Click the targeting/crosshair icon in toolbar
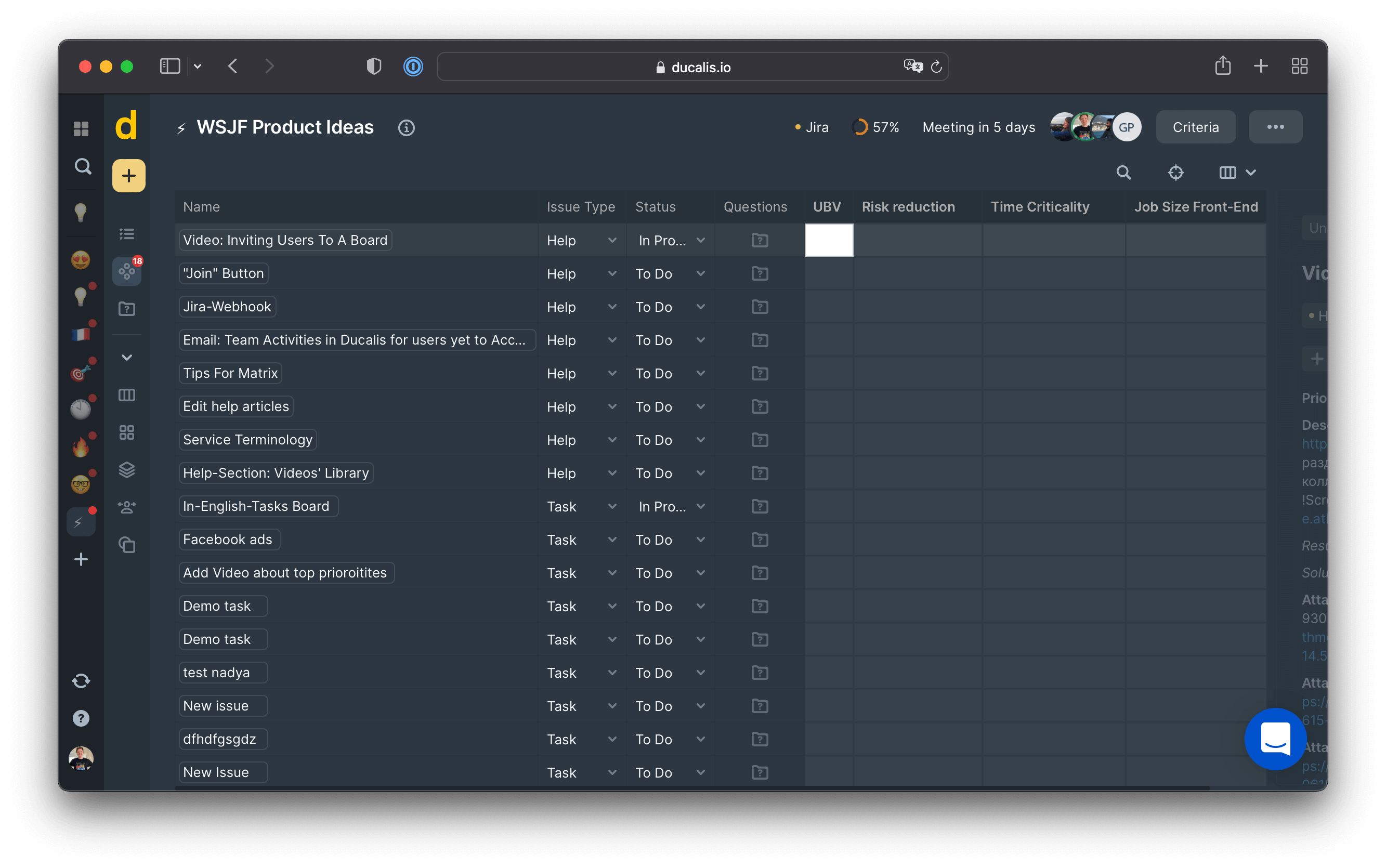 point(1175,172)
